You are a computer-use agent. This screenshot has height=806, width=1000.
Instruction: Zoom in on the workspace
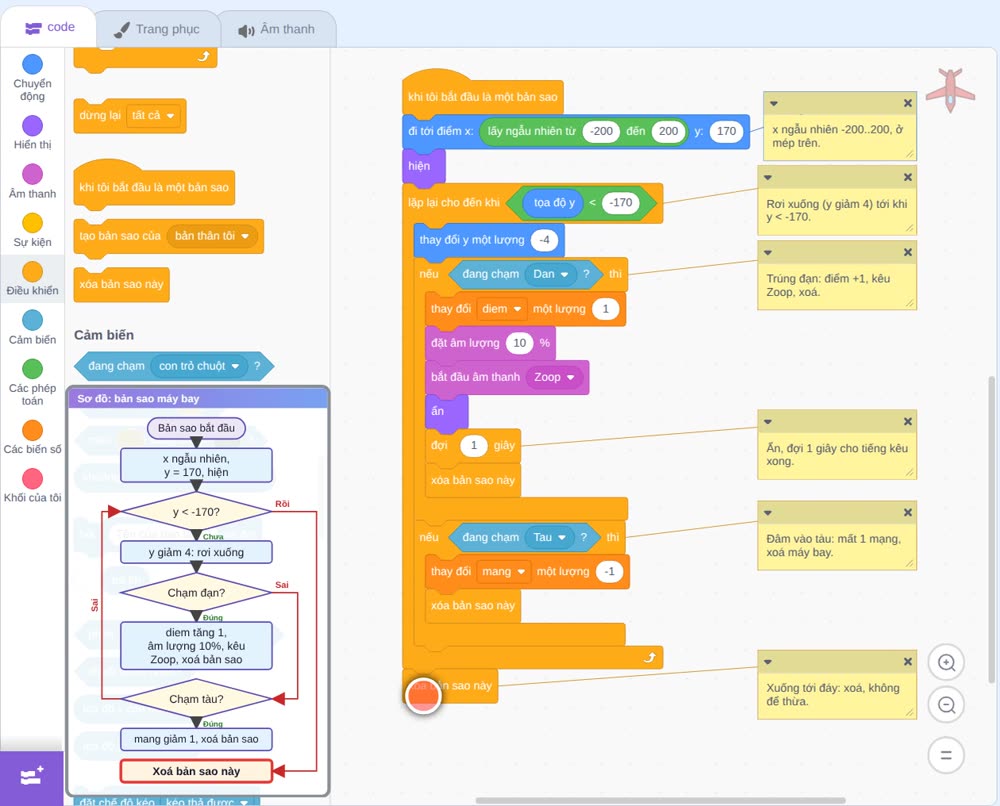coord(946,663)
